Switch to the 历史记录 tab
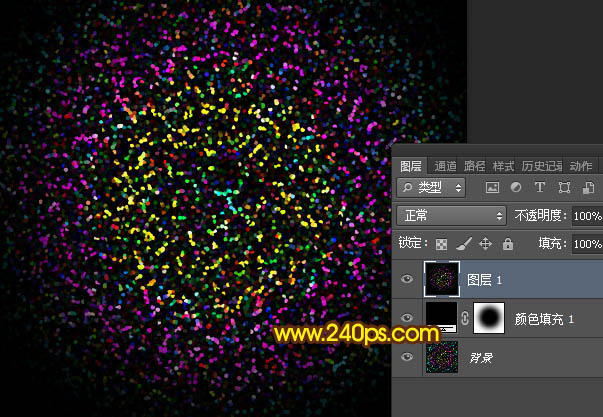This screenshot has width=603, height=417. pyautogui.click(x=542, y=166)
